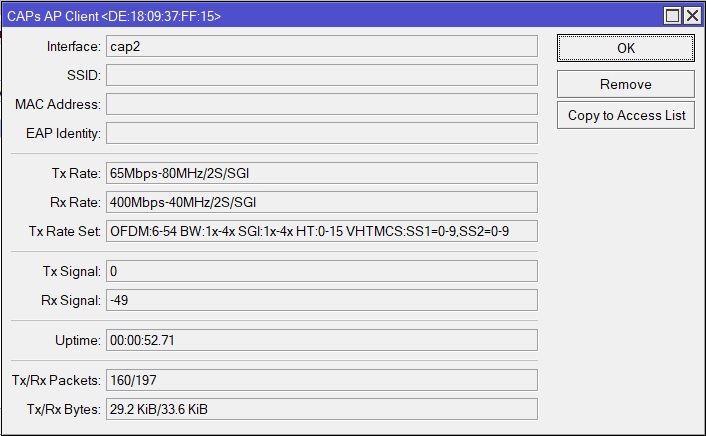
Task: Click the Tx Signal value 0
Action: tap(321, 271)
